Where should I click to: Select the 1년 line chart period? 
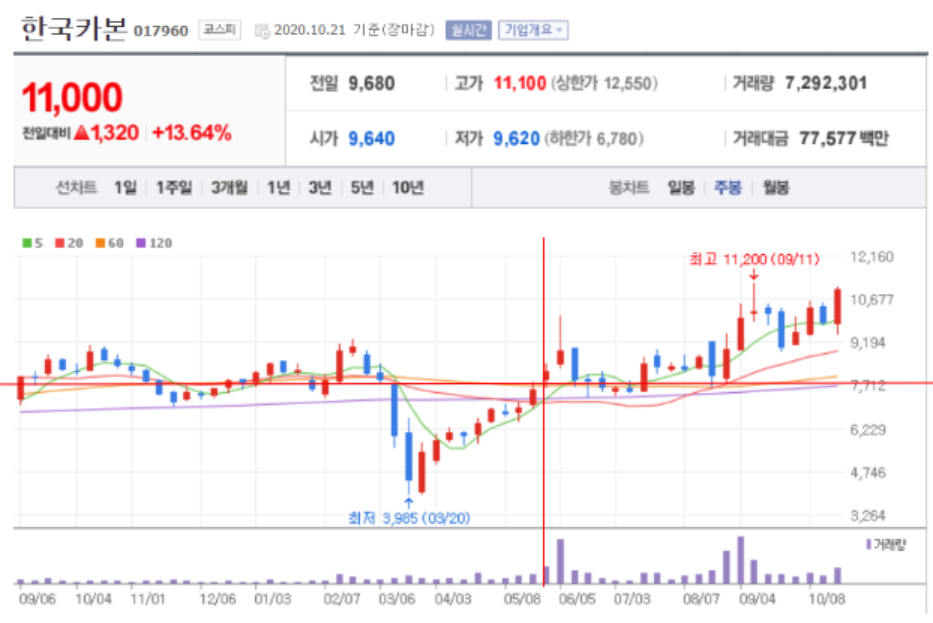coord(278,188)
